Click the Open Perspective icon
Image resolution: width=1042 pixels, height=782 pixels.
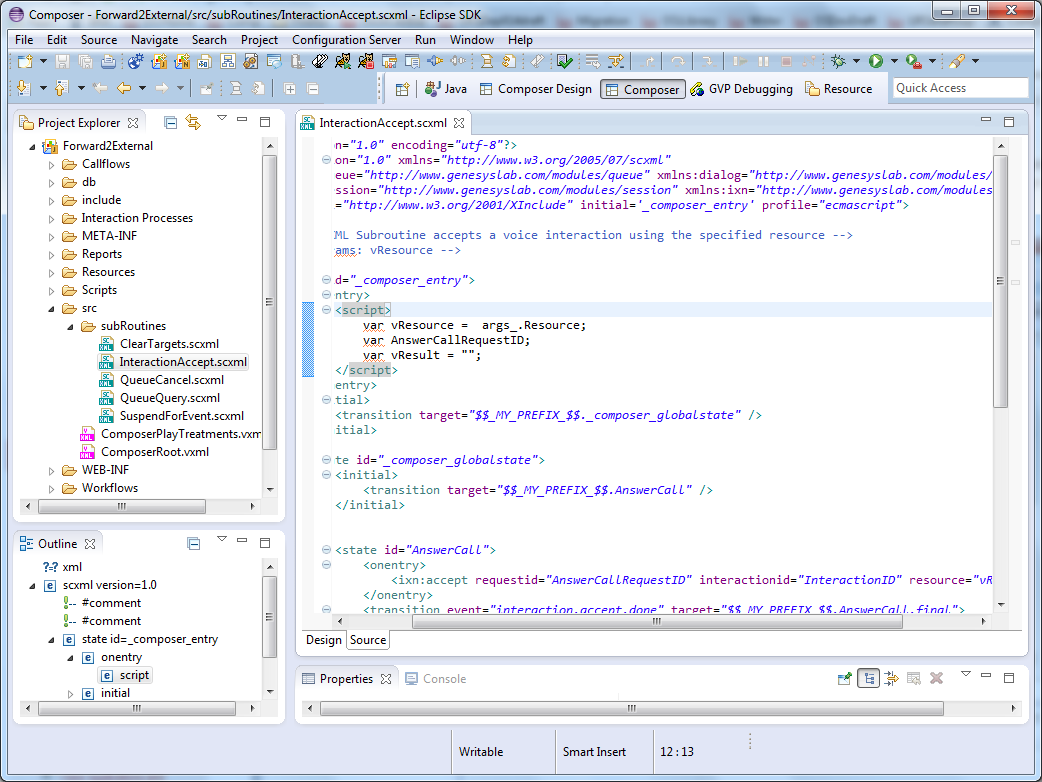pos(402,89)
